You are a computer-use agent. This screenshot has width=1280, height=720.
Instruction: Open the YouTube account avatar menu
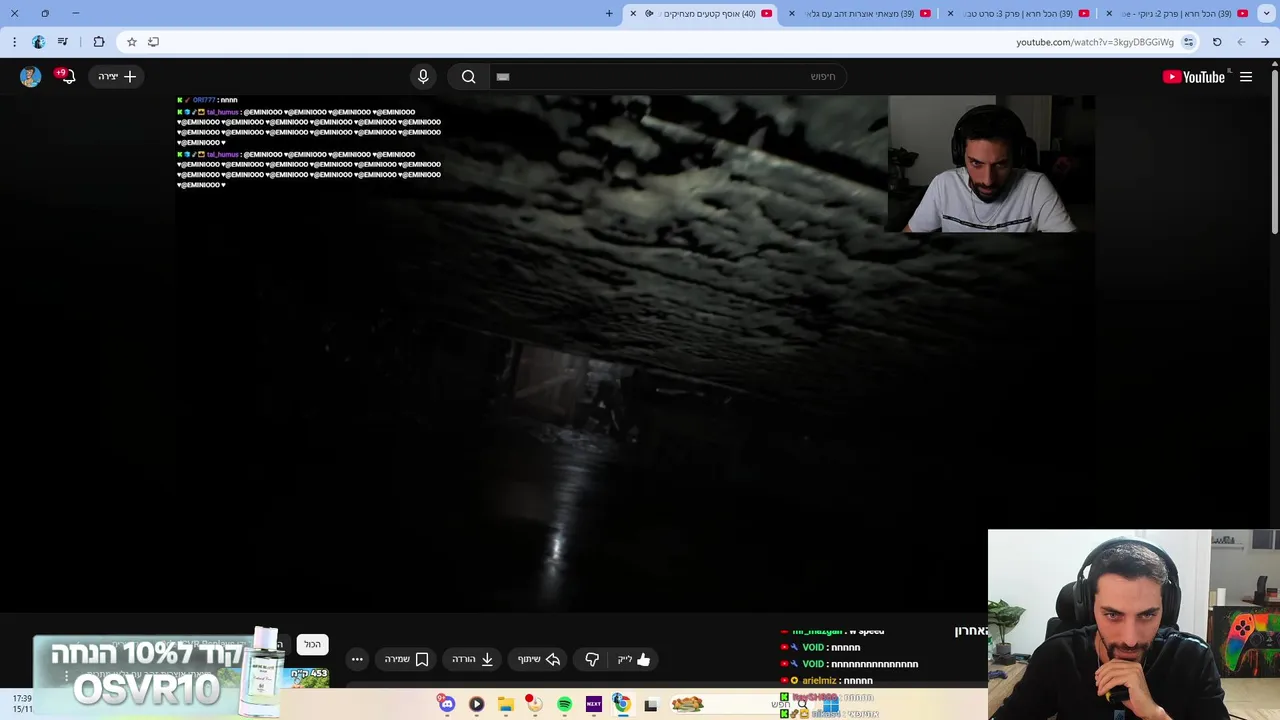coord(30,76)
